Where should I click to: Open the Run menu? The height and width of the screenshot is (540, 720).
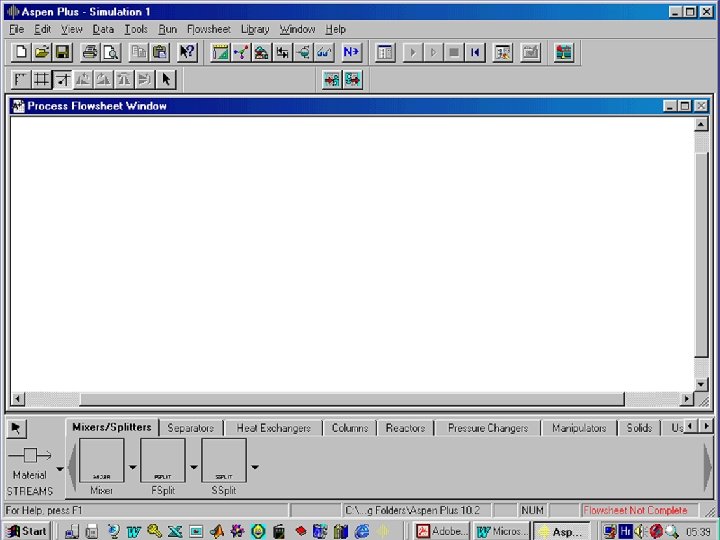(168, 29)
